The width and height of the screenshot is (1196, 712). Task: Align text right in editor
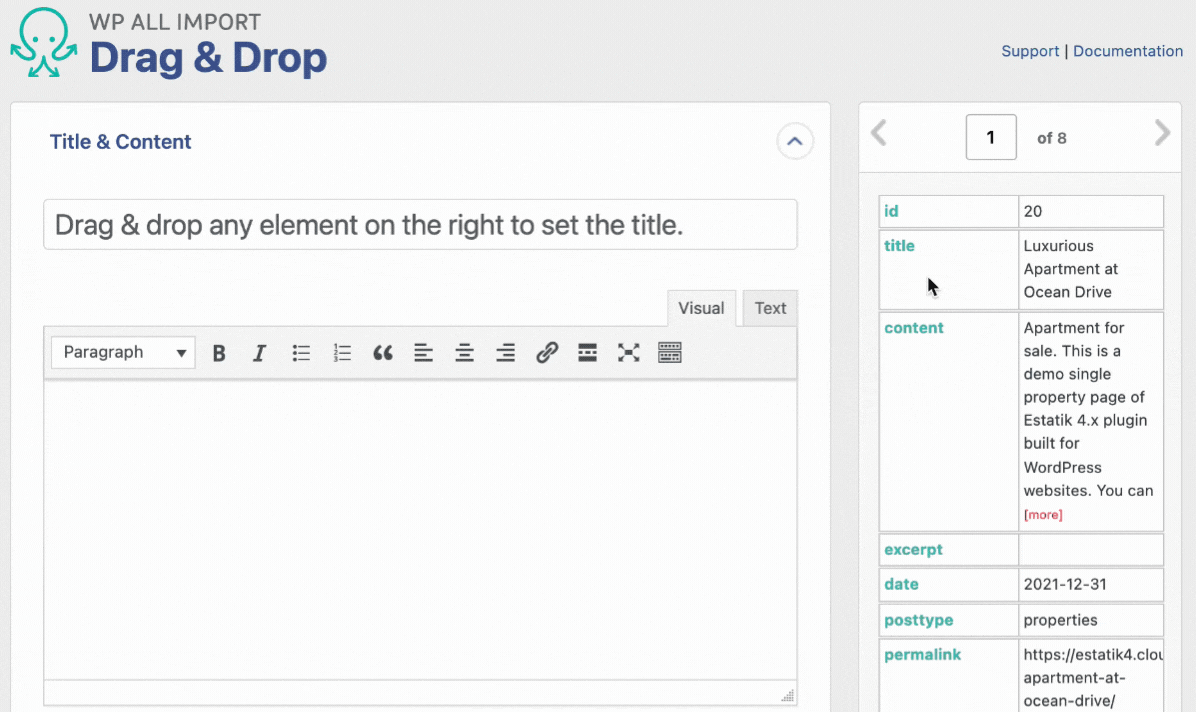(x=506, y=353)
